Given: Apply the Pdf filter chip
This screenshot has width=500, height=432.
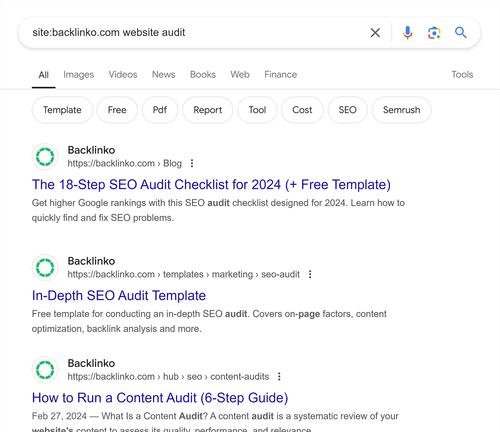Looking at the screenshot, I should pos(160,110).
